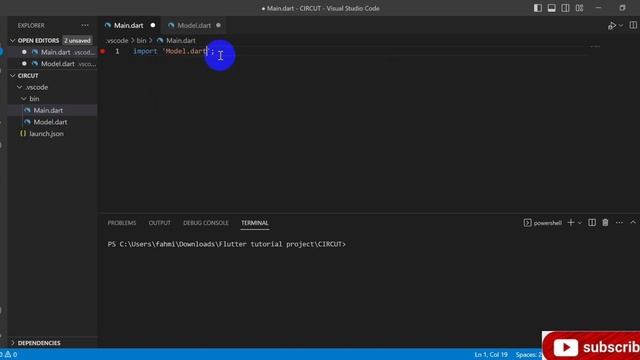Click Ln 1, Col 19 status indicator

click(x=491, y=355)
